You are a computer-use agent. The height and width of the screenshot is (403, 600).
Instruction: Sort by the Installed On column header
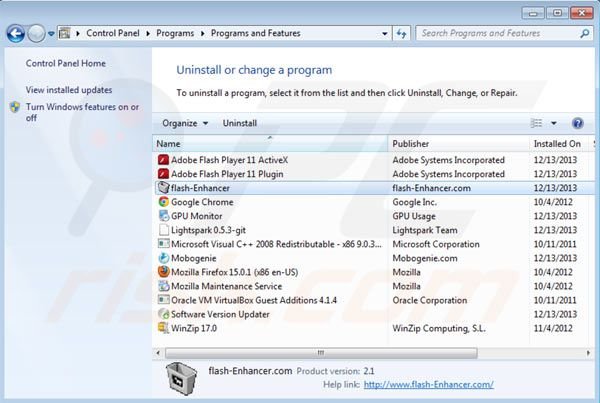557,144
